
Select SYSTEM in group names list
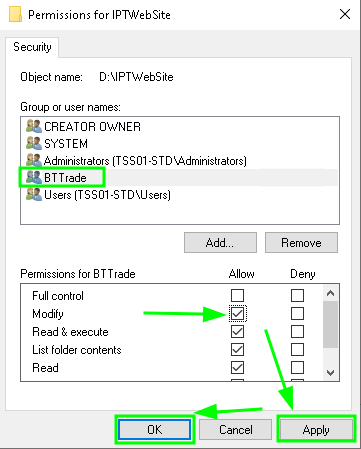click(66, 144)
